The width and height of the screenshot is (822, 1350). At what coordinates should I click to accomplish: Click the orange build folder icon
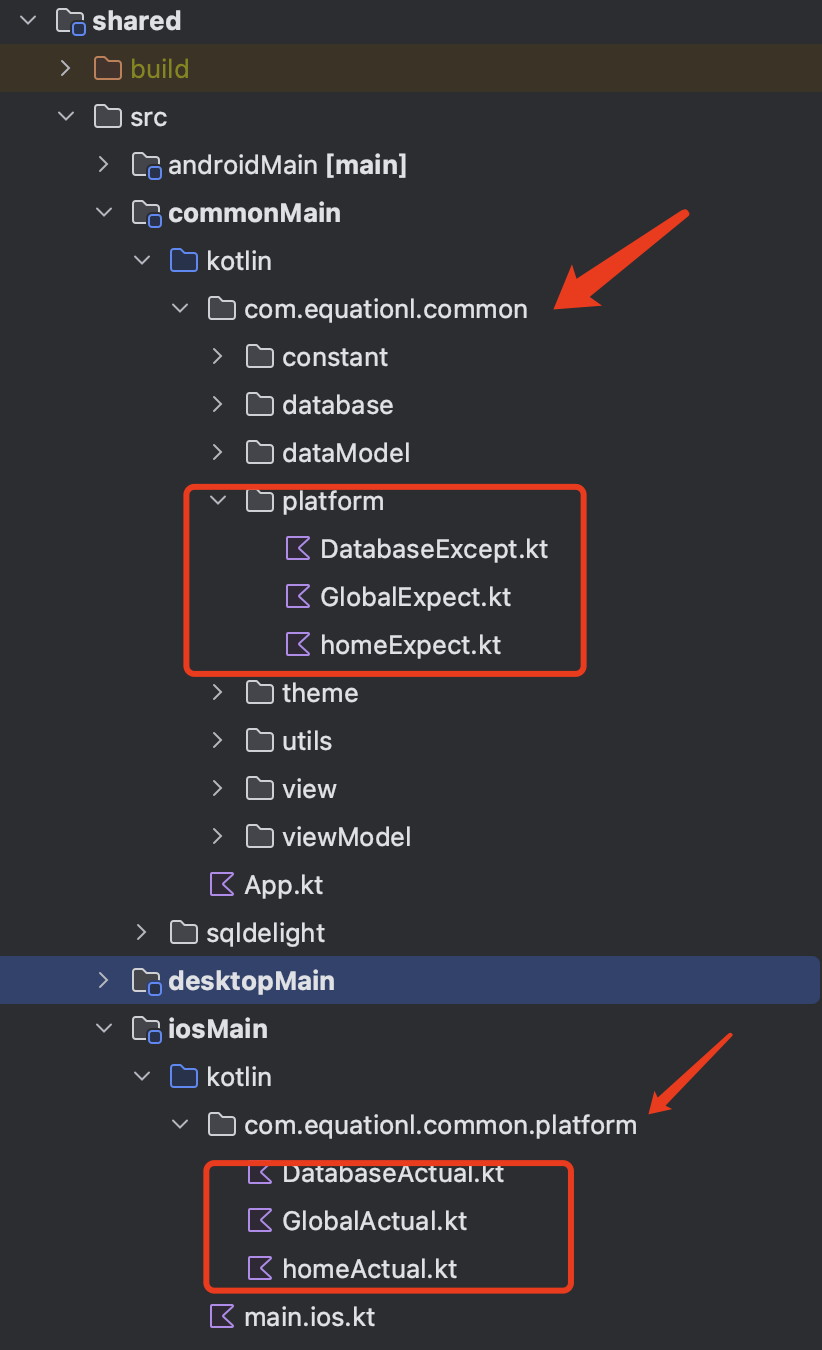pos(108,69)
